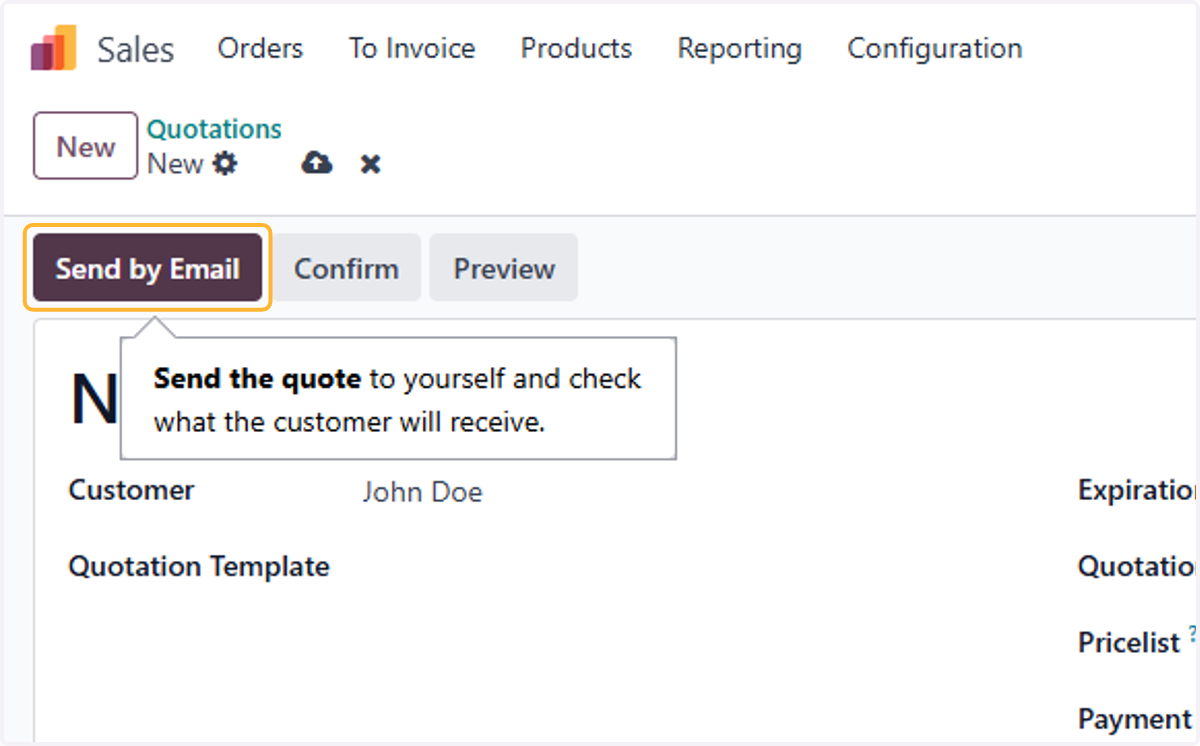Click the Send by Email button
Viewport: 1200px width, 746px height.
click(147, 268)
